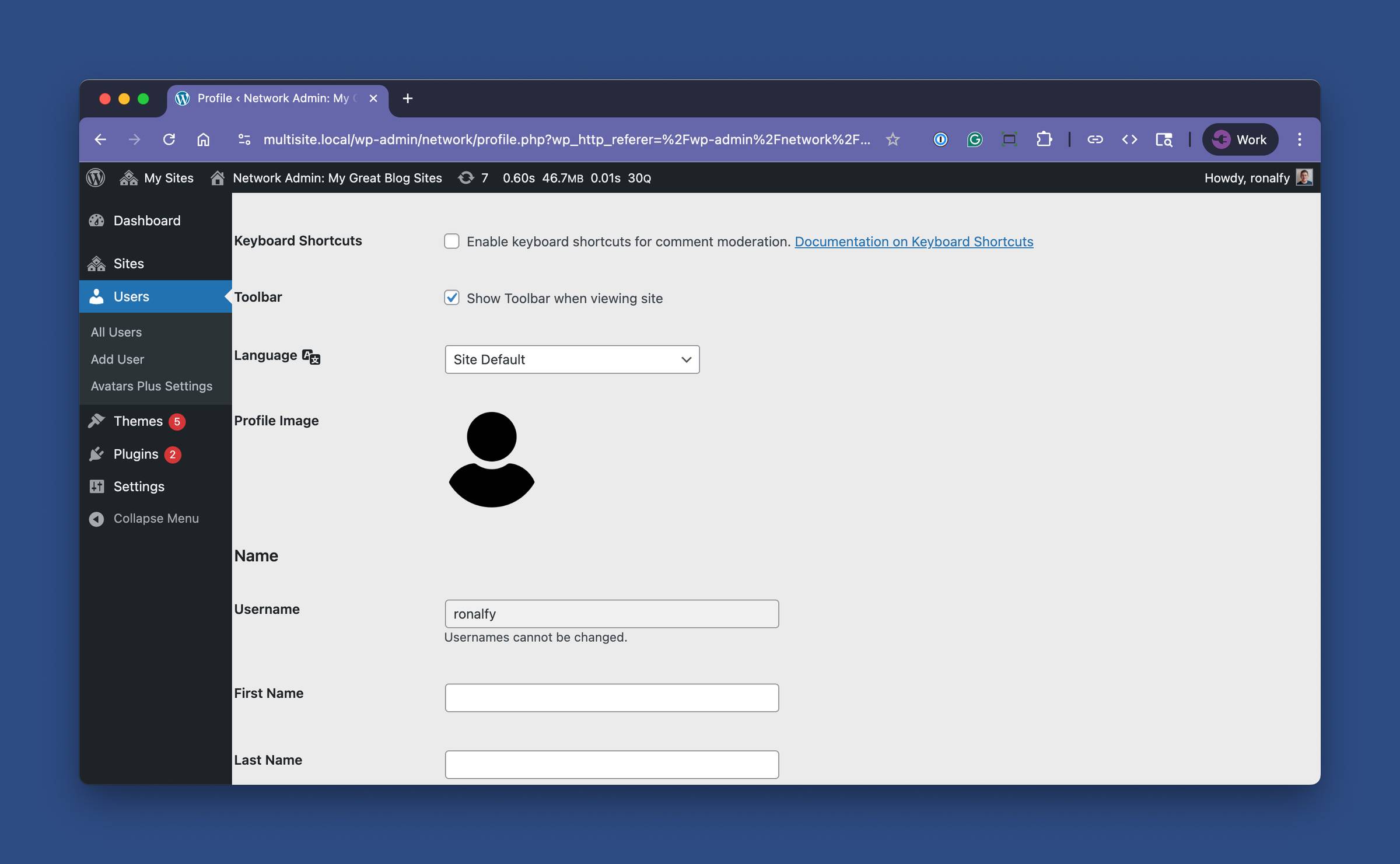Click the default Profile Image avatar
The width and height of the screenshot is (1400, 864).
[x=492, y=460]
